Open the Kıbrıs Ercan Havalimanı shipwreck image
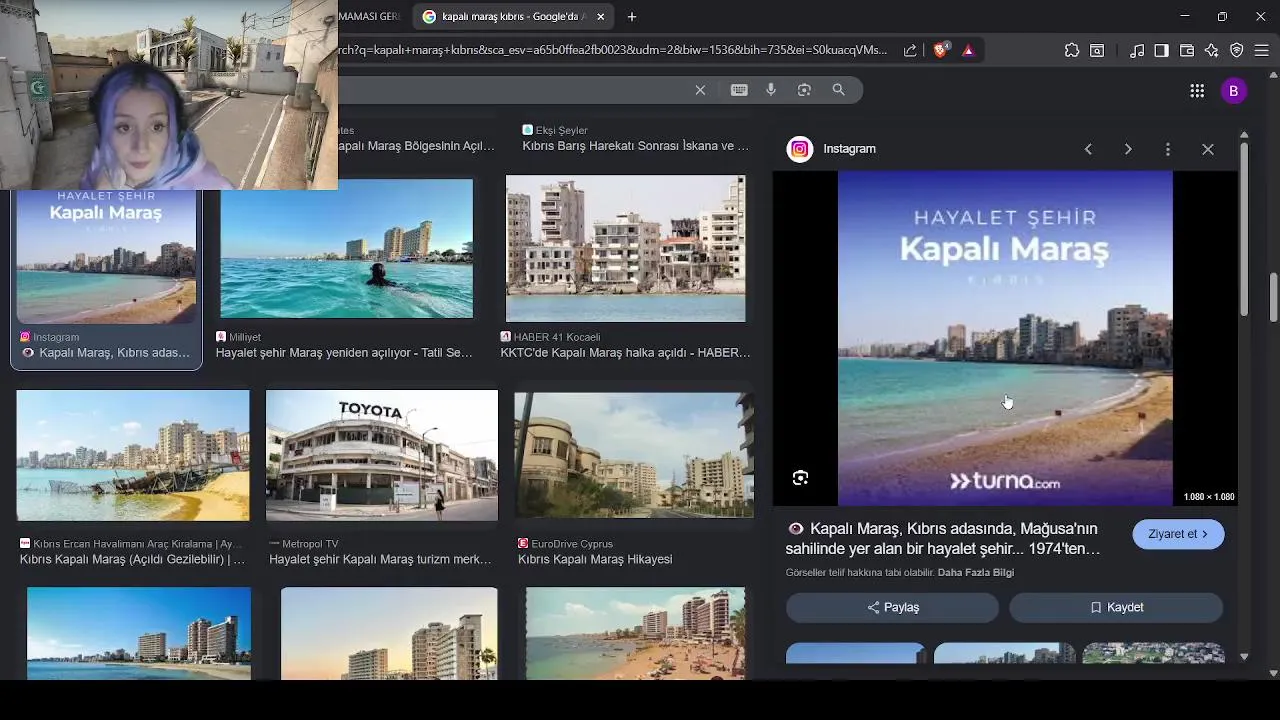This screenshot has height=720, width=1280. tap(133, 456)
